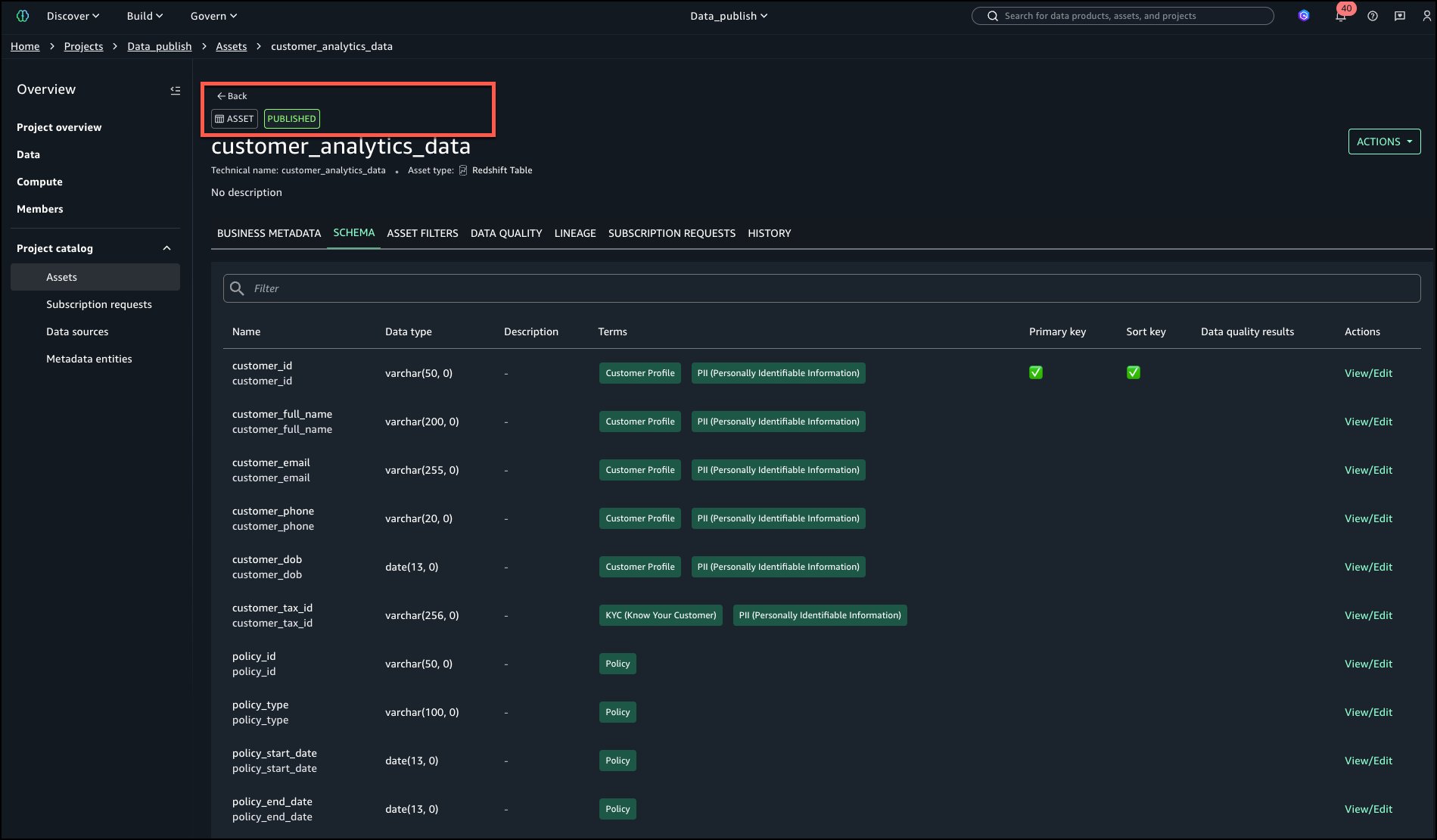Click the help question mark icon
Screen dimensions: 1437x840
(1372, 16)
